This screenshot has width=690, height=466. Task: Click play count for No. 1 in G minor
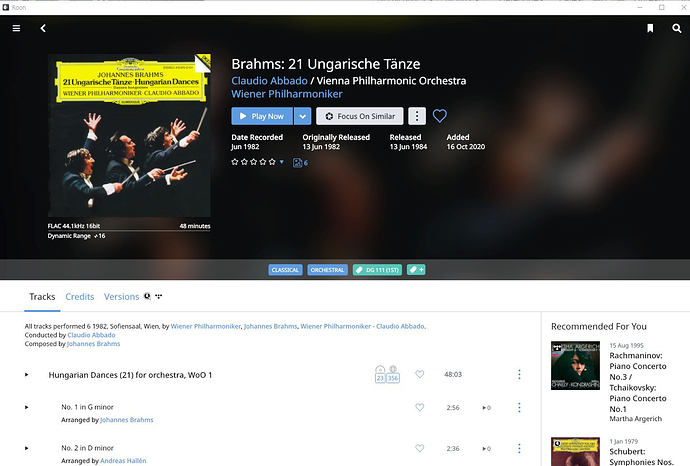point(486,408)
